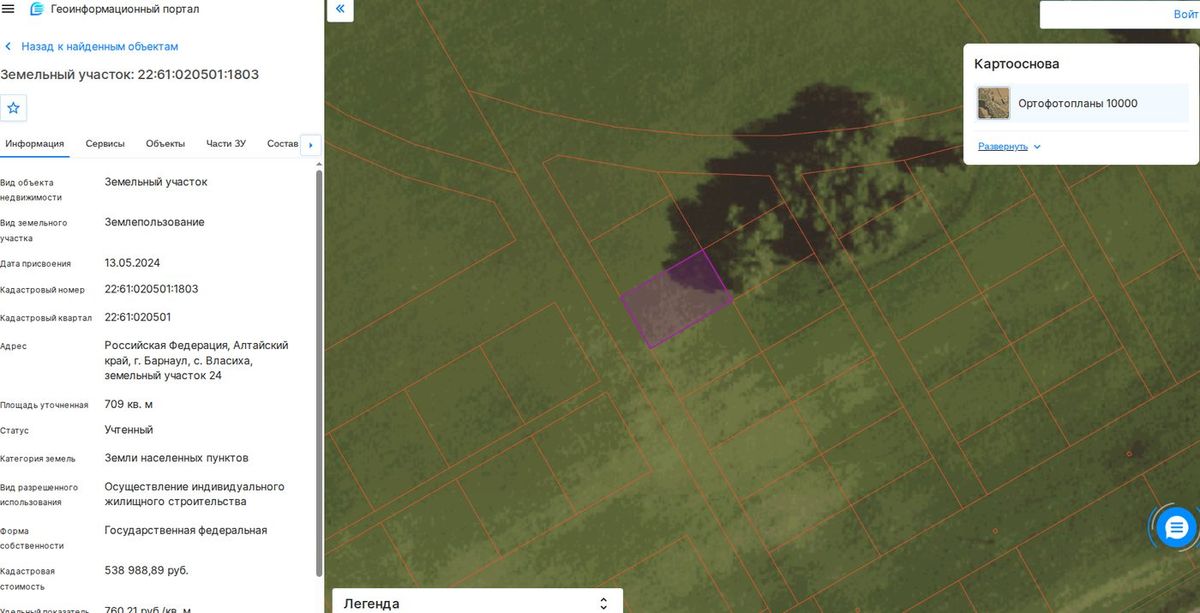The image size is (1200, 613).
Task: Click the chevron next to Развернуть
Action: [x=1037, y=146]
